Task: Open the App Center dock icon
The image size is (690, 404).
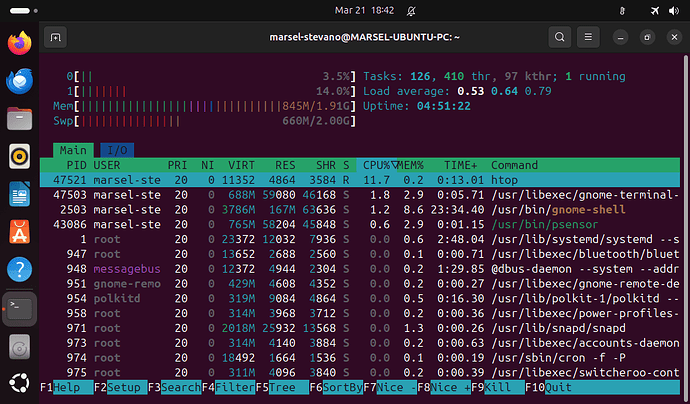Action: click(x=18, y=232)
